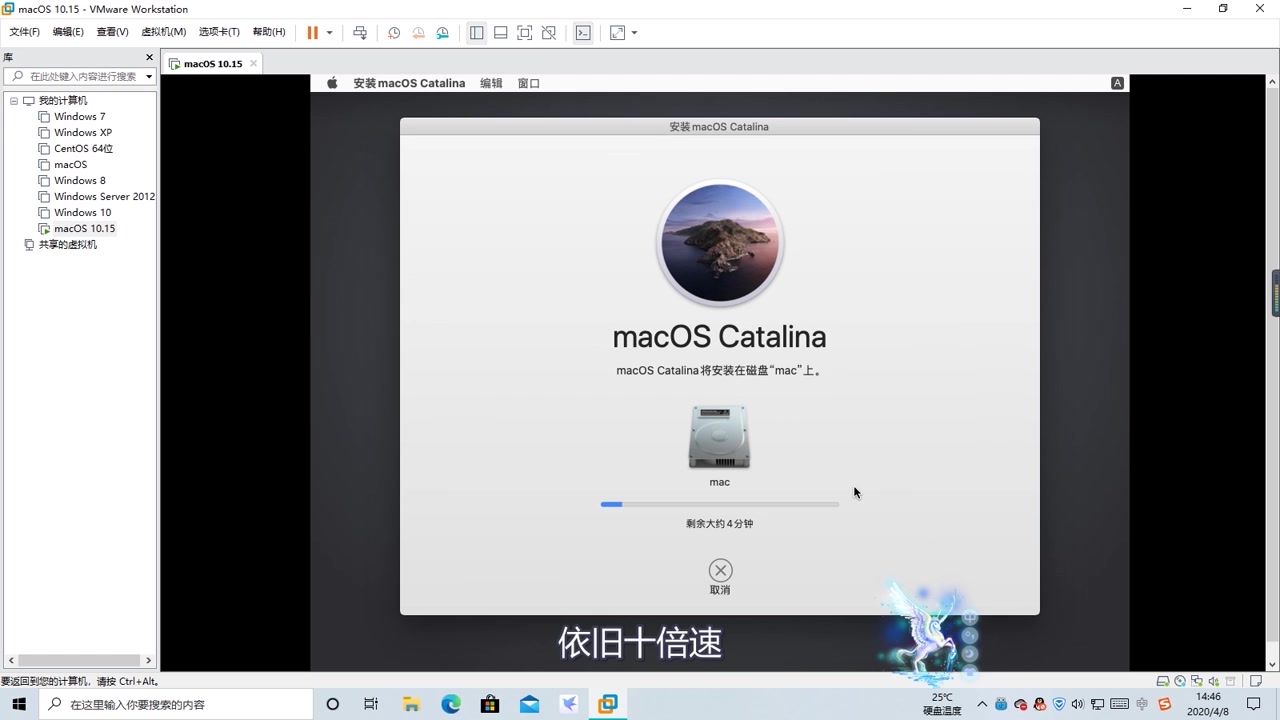Select Windows 7 virtual machine
1280x720 pixels.
click(79, 117)
